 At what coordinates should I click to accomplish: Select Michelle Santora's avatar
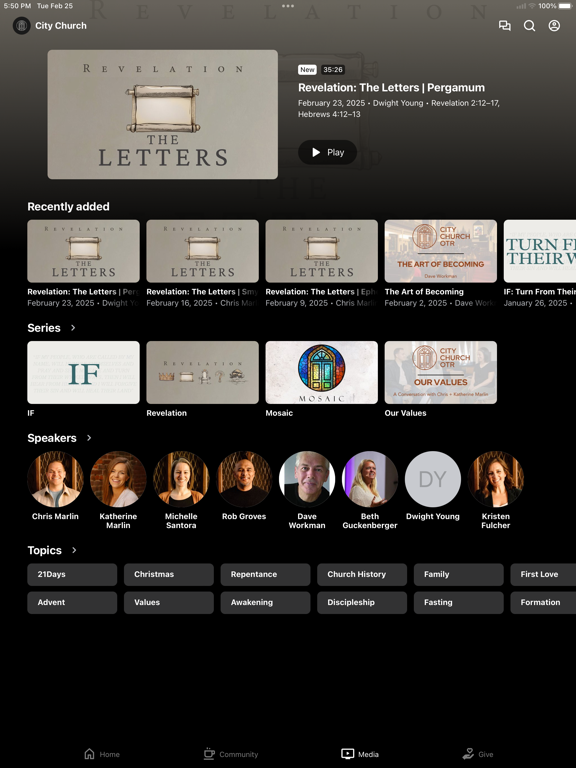click(181, 479)
